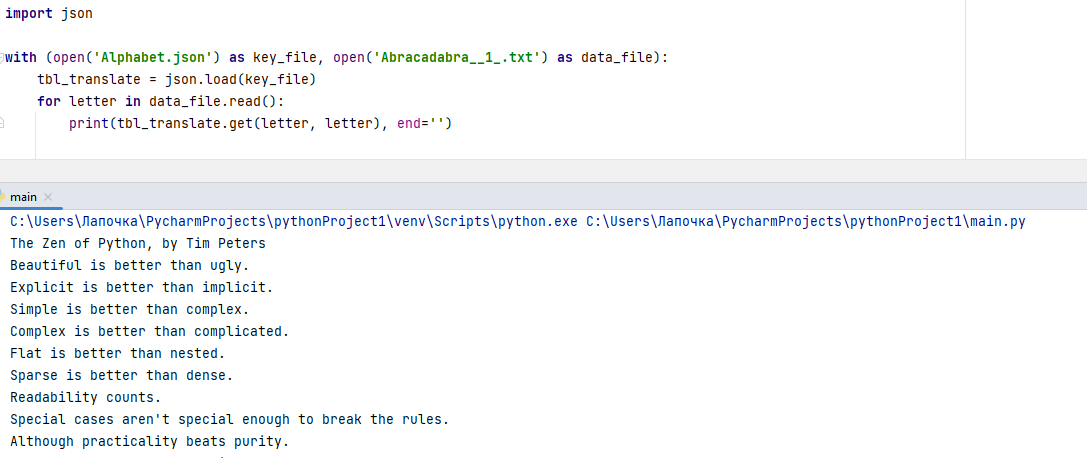This screenshot has width=1087, height=458.
Task: Click output line 'Flat is better than nested.'
Action: 118,353
